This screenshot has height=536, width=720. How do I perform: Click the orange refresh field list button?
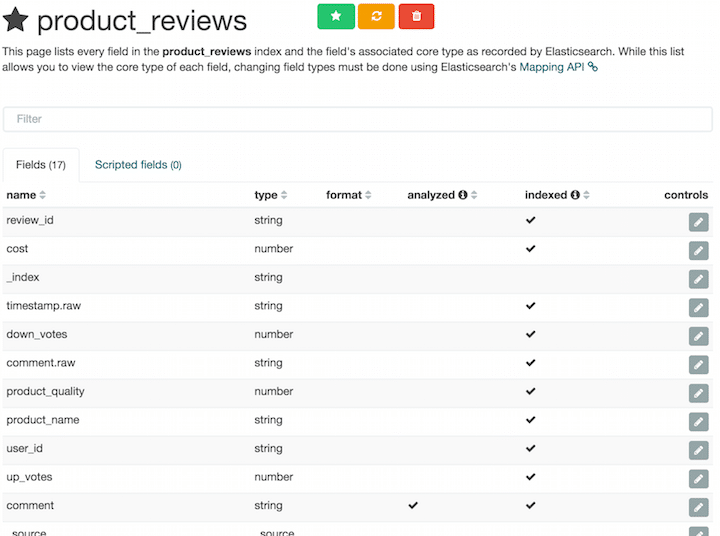click(376, 17)
